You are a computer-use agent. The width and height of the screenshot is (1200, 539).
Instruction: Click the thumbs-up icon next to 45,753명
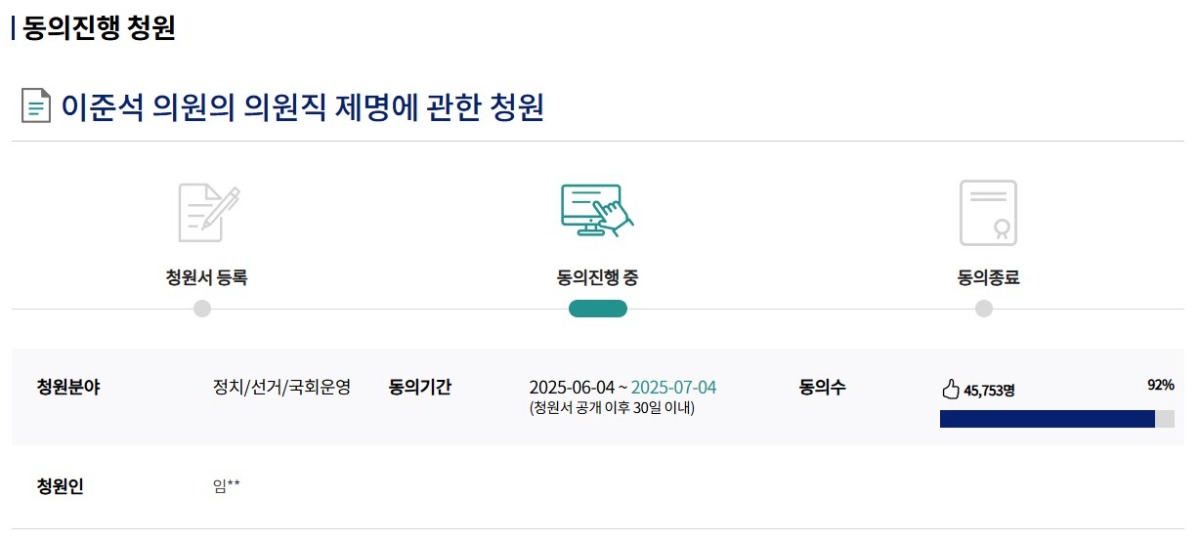tap(951, 389)
